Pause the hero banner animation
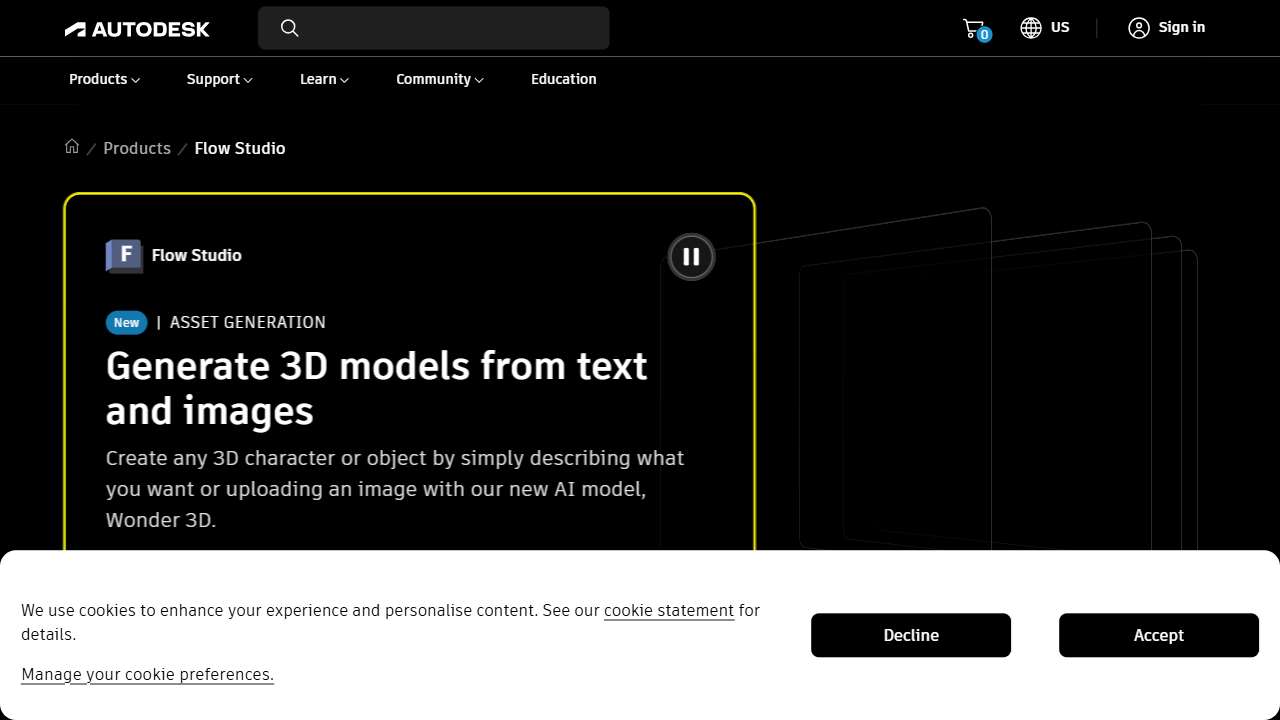 tap(691, 257)
